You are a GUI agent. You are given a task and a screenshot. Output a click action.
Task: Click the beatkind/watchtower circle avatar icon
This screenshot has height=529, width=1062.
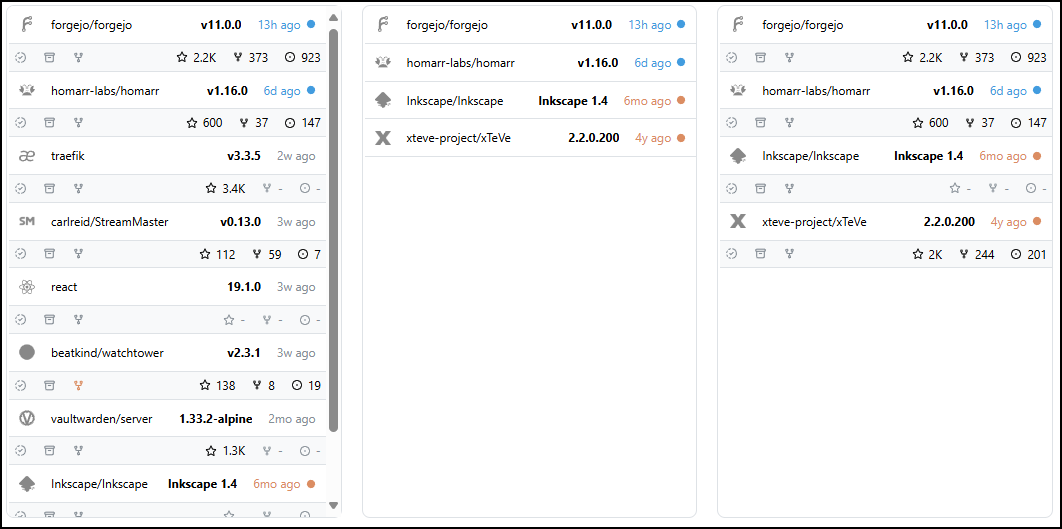[27, 353]
